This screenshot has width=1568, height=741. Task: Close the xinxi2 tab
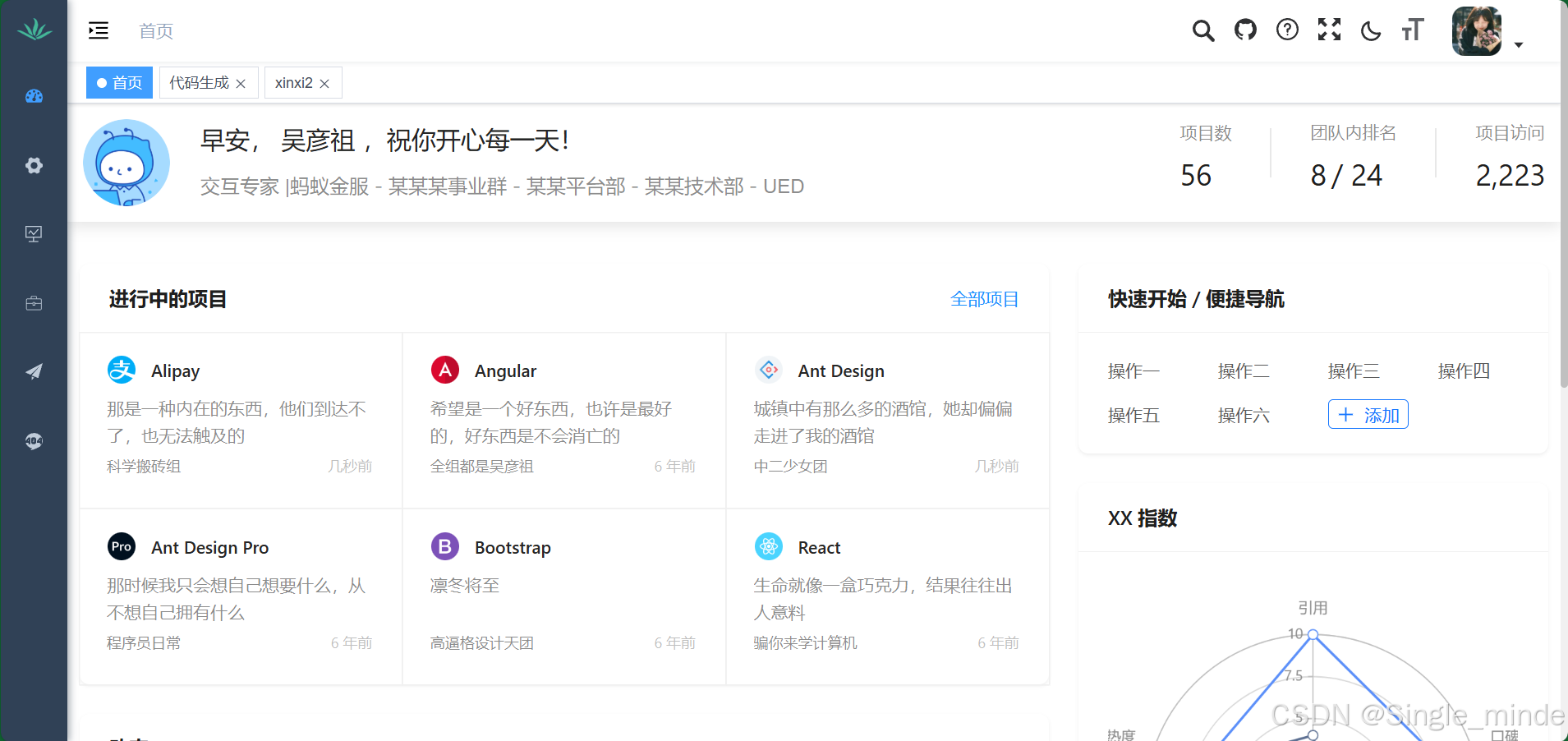coord(324,84)
